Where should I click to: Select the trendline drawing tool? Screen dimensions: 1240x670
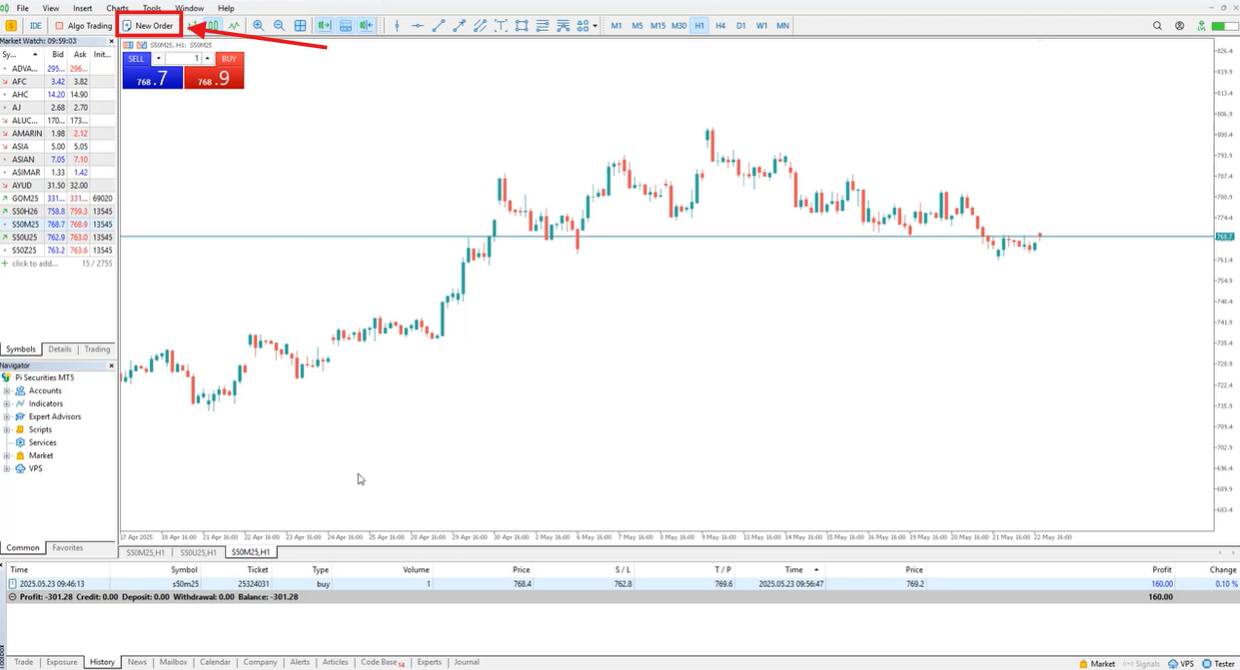pyautogui.click(x=438, y=25)
